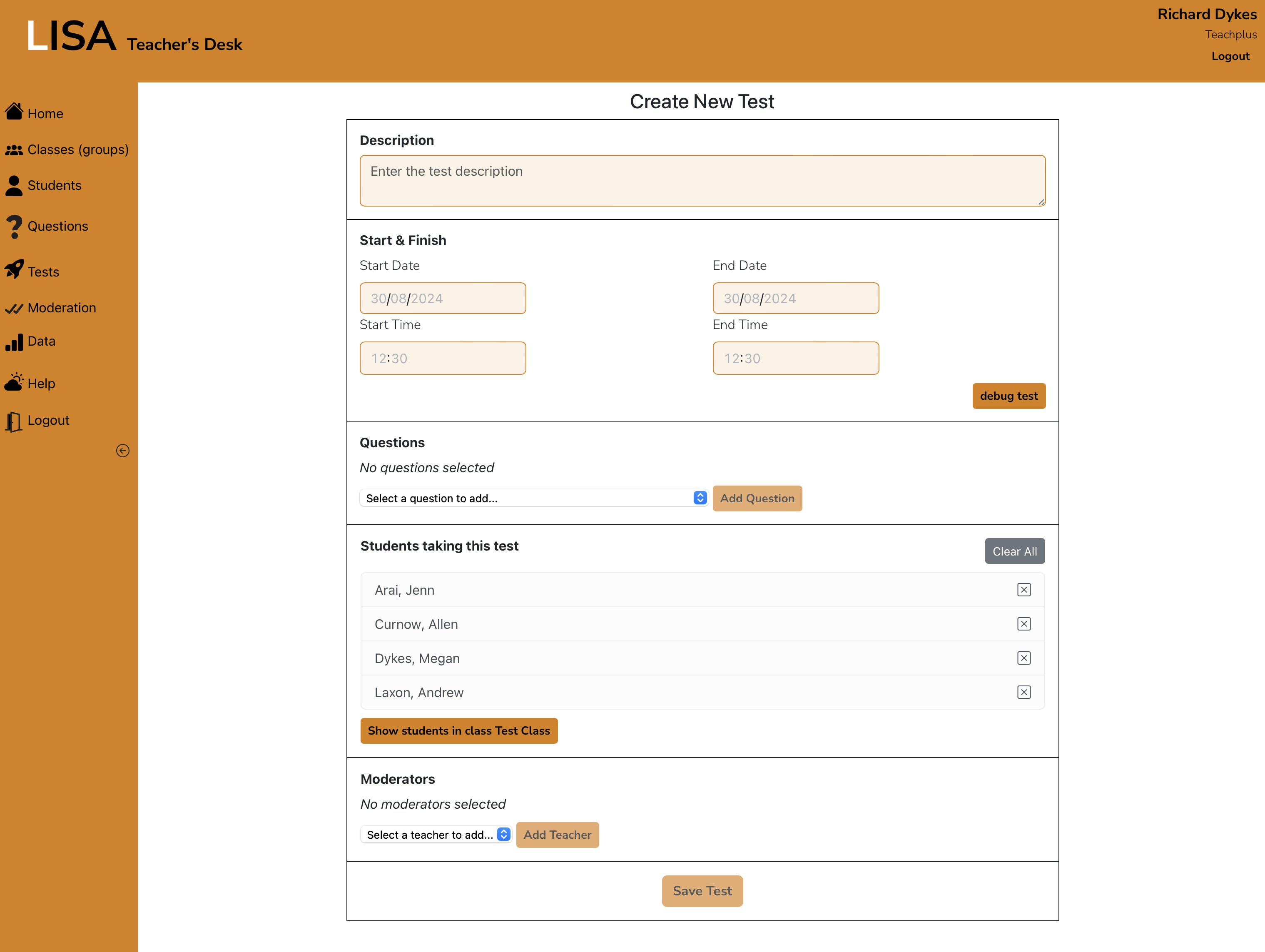This screenshot has width=1265, height=952.
Task: Open Questions via the question mark icon
Action: [14, 227]
